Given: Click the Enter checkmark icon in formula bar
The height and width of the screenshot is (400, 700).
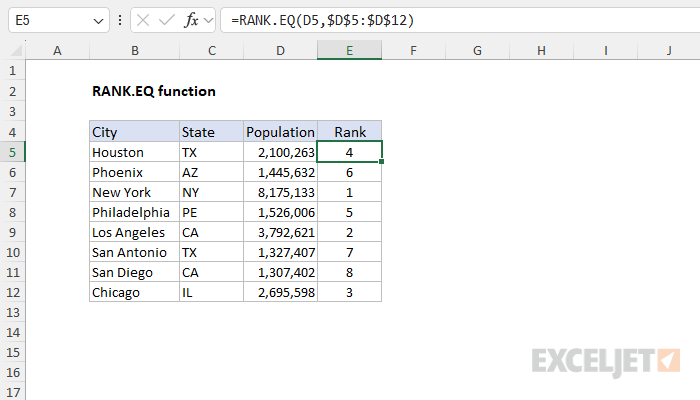Looking at the screenshot, I should [x=167, y=20].
